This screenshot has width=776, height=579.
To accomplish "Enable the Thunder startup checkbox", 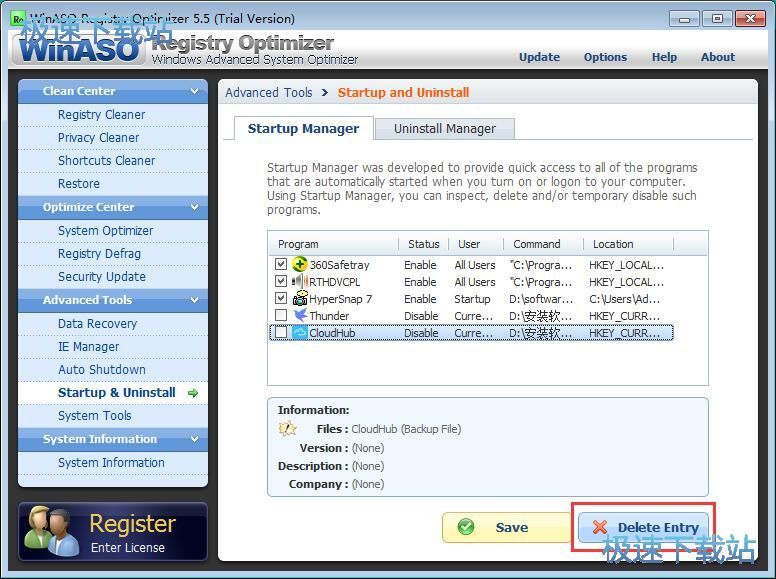I will 281,315.
